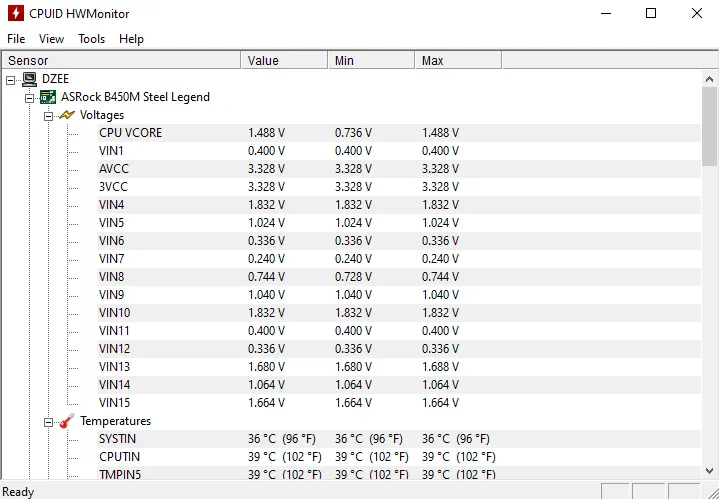Image resolution: width=719 pixels, height=499 pixels.
Task: Select the VIN11 sensor row
Action: [x=399, y=331]
